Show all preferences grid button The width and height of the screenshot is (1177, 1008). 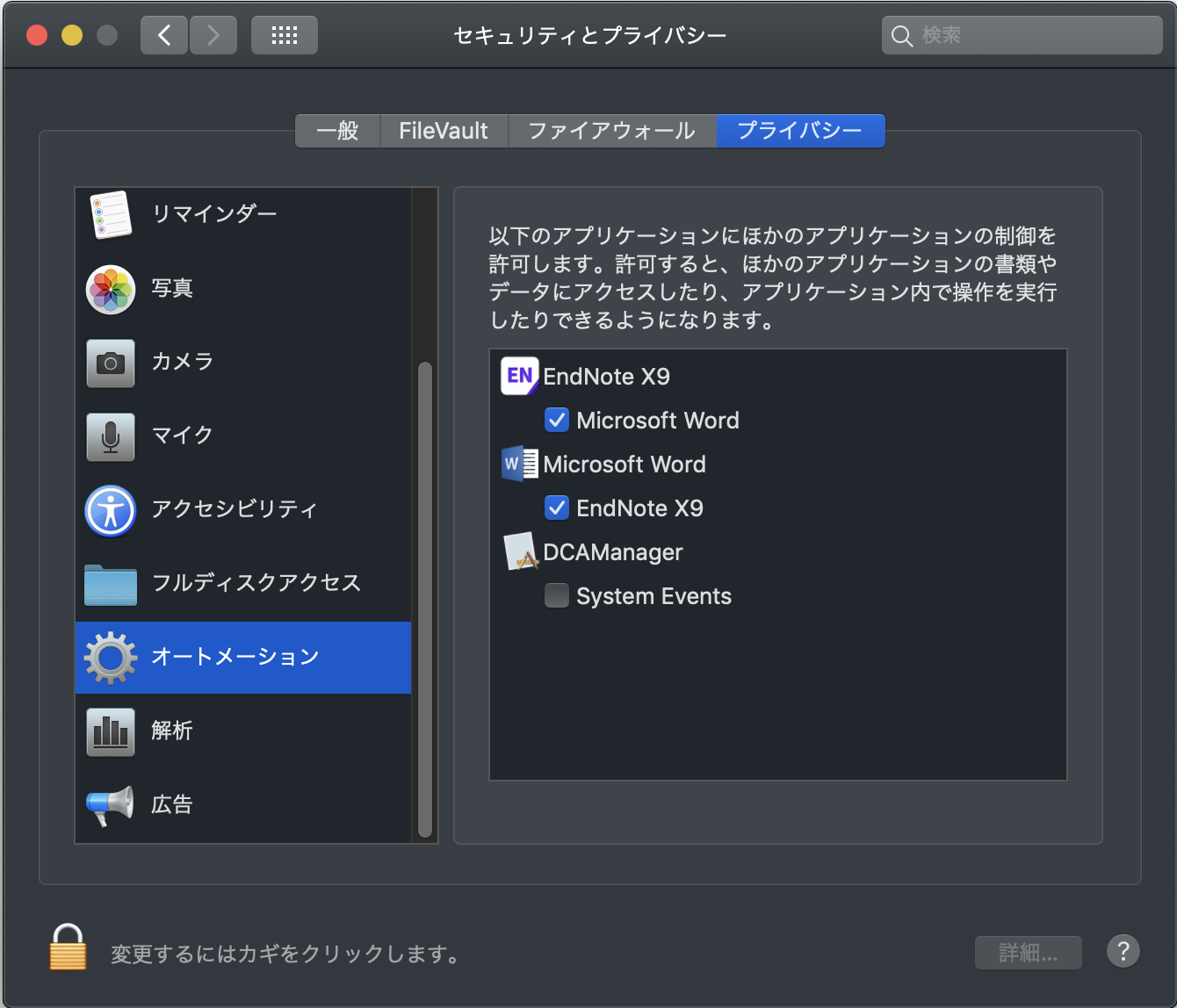pyautogui.click(x=285, y=35)
